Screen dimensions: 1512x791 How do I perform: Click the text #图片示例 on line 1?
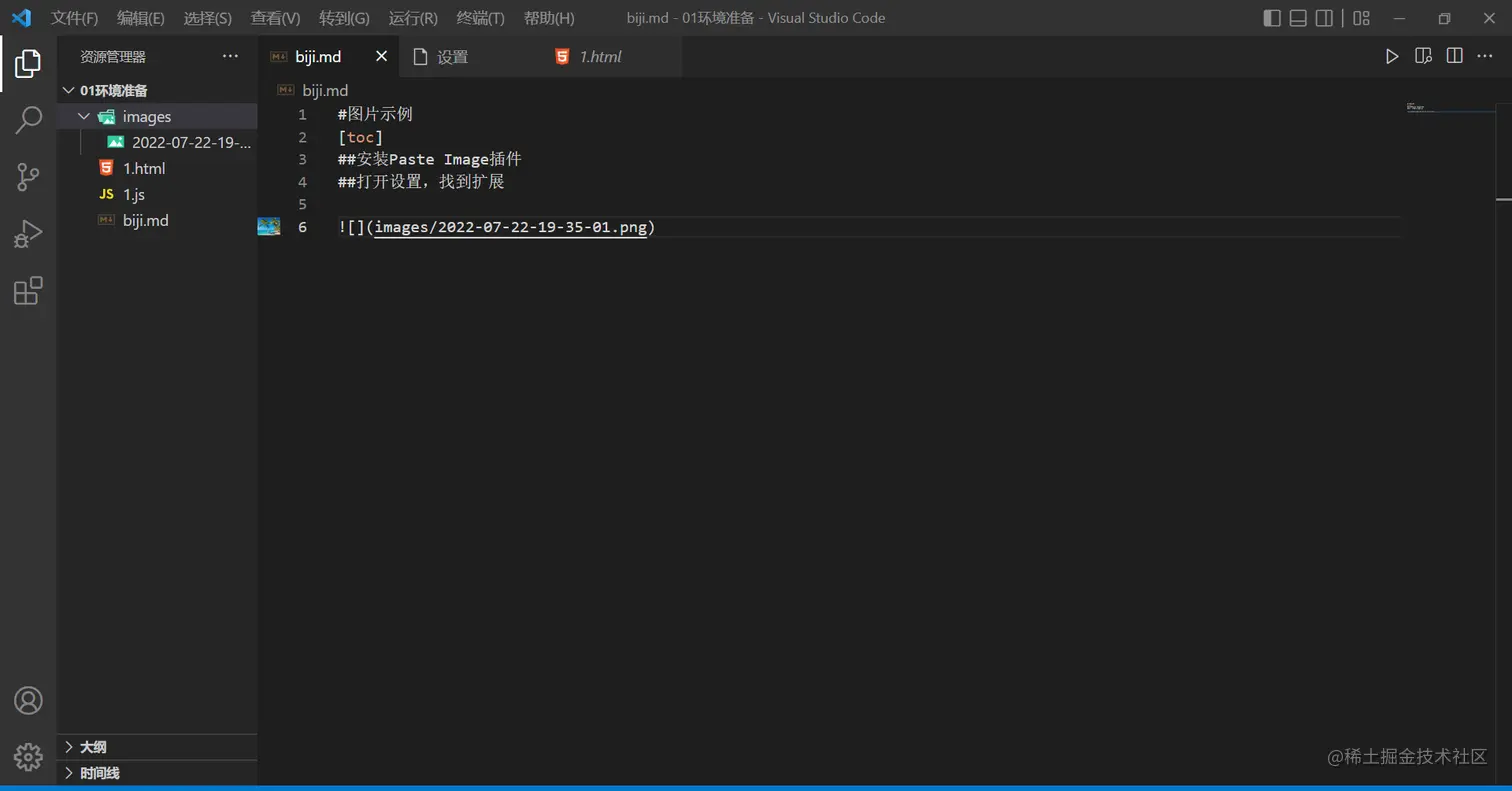375,114
